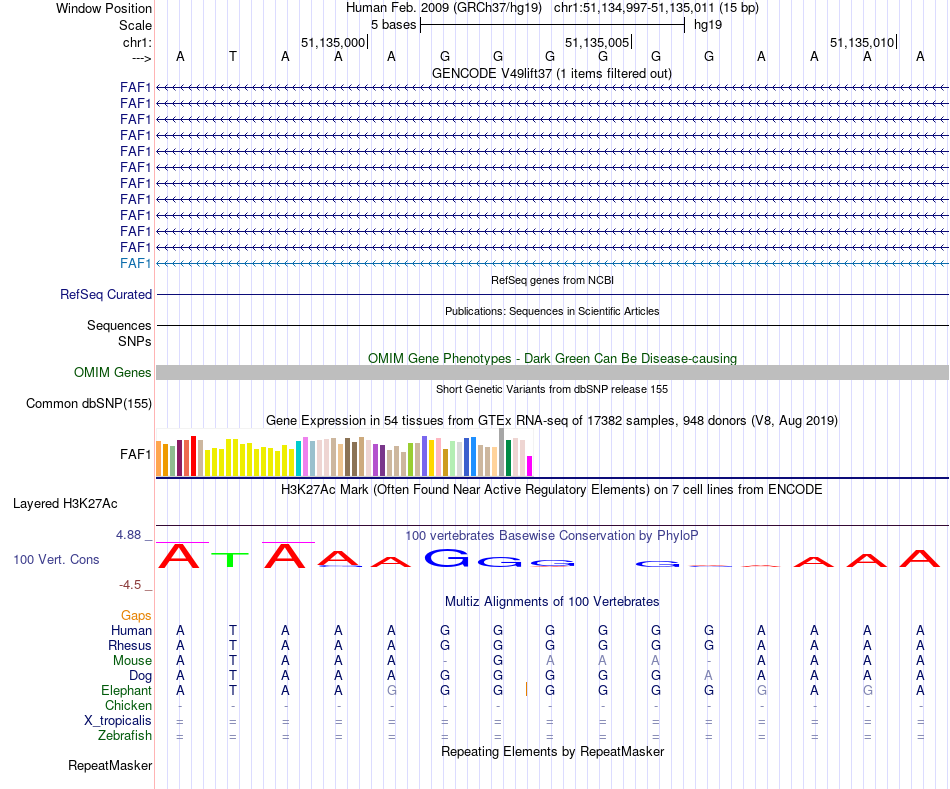Click the -4.5 PhyloP lower limit value
The height and width of the screenshot is (789, 950).
pyautogui.click(x=130, y=585)
